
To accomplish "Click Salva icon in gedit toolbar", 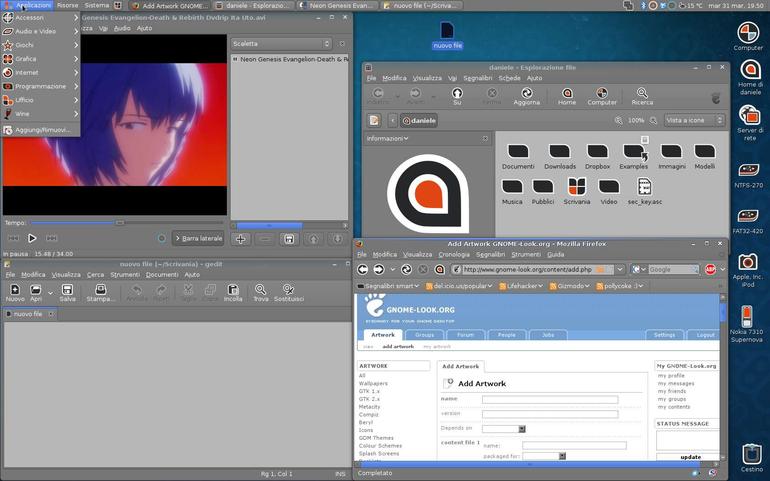I will click(x=67, y=293).
